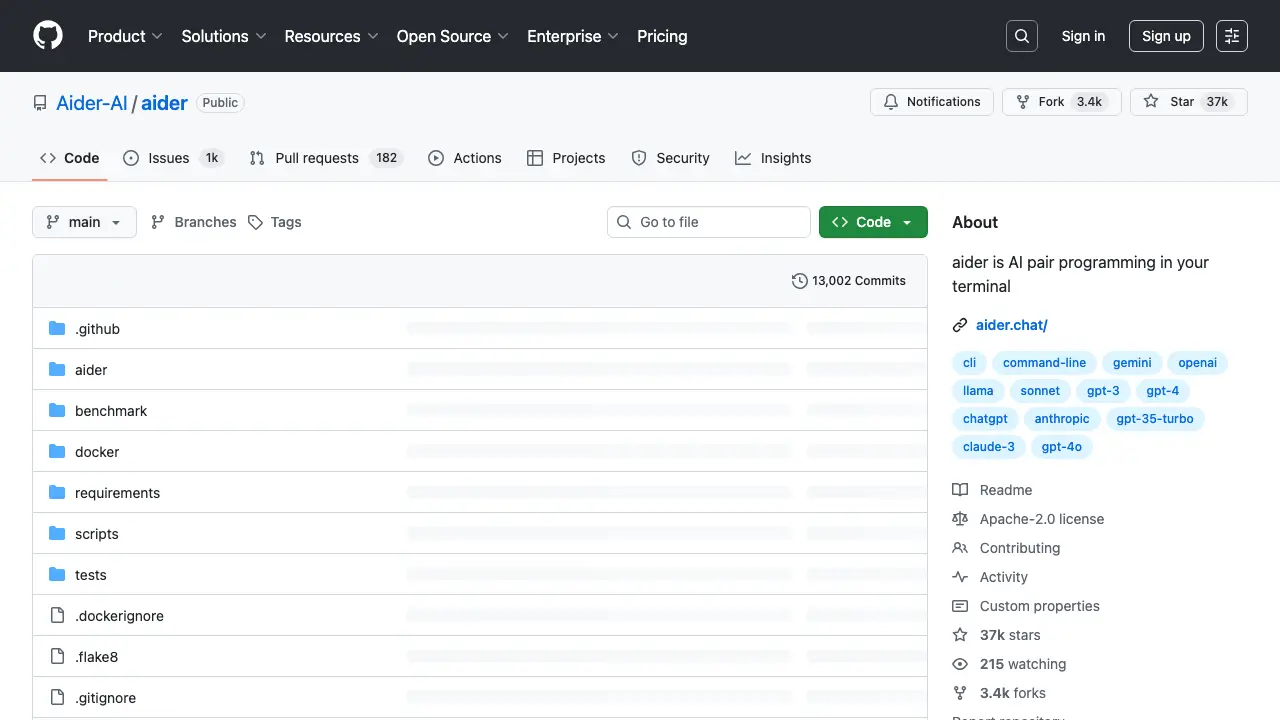The image size is (1280, 720).
Task: Open the Product navigation menu
Action: [x=125, y=36]
